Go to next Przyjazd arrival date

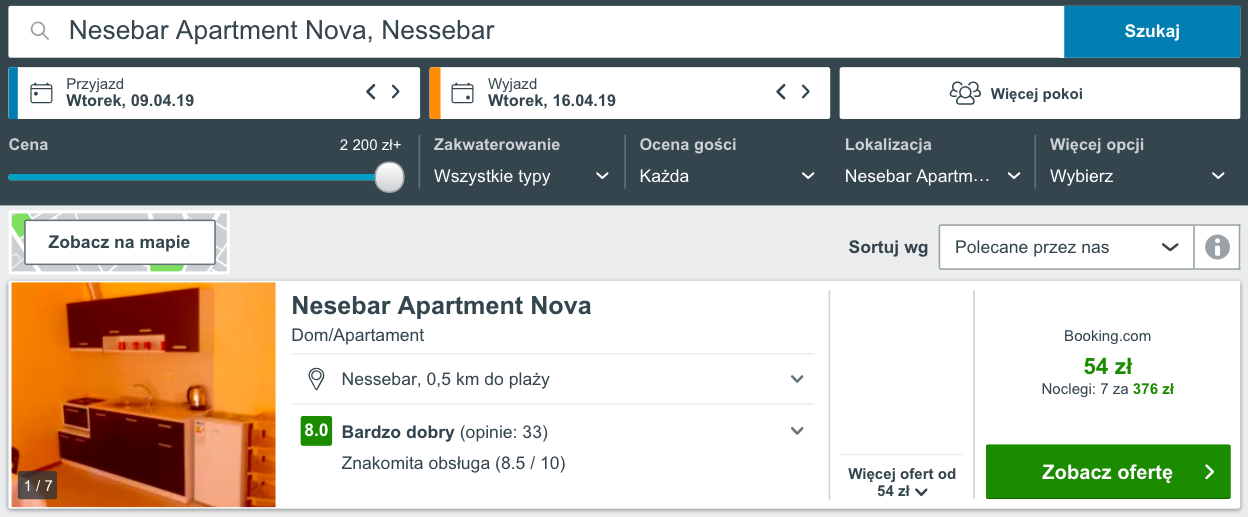click(396, 92)
